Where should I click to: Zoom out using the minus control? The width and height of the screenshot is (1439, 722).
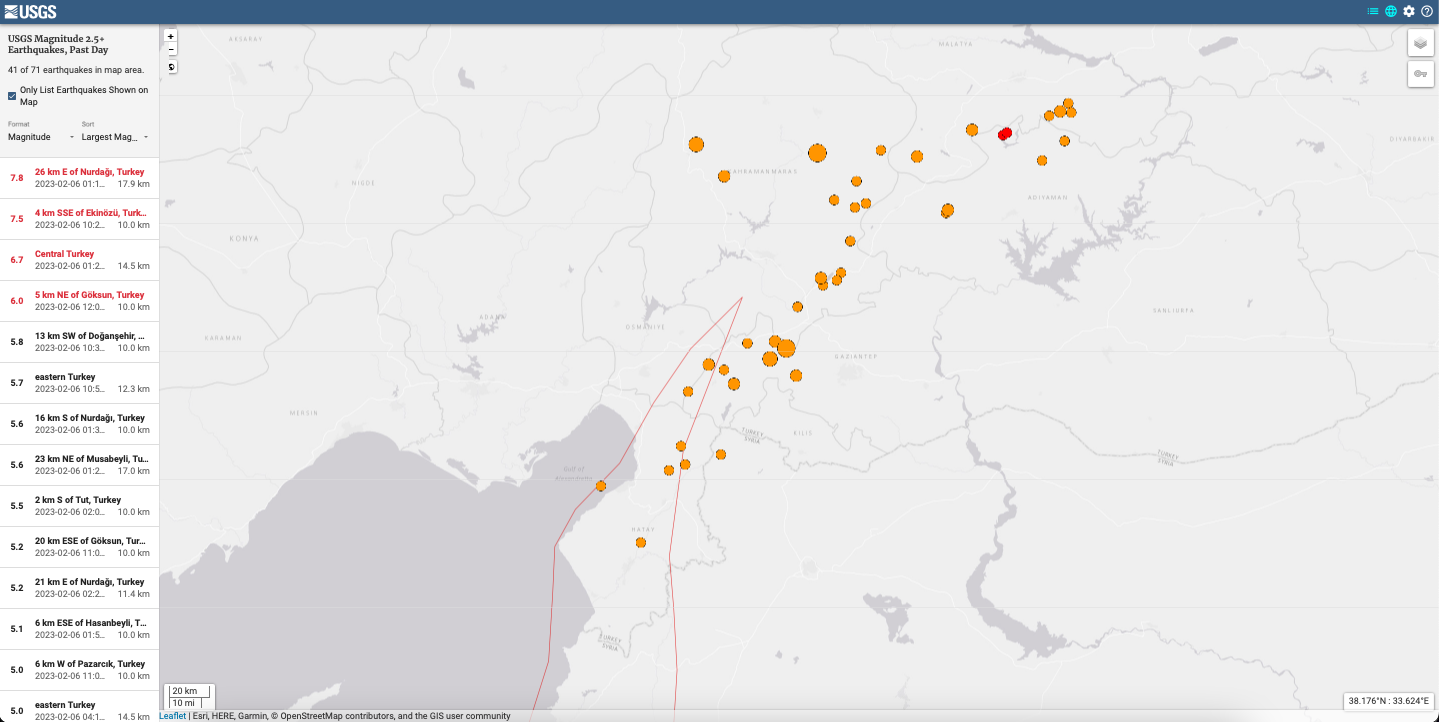tap(171, 48)
